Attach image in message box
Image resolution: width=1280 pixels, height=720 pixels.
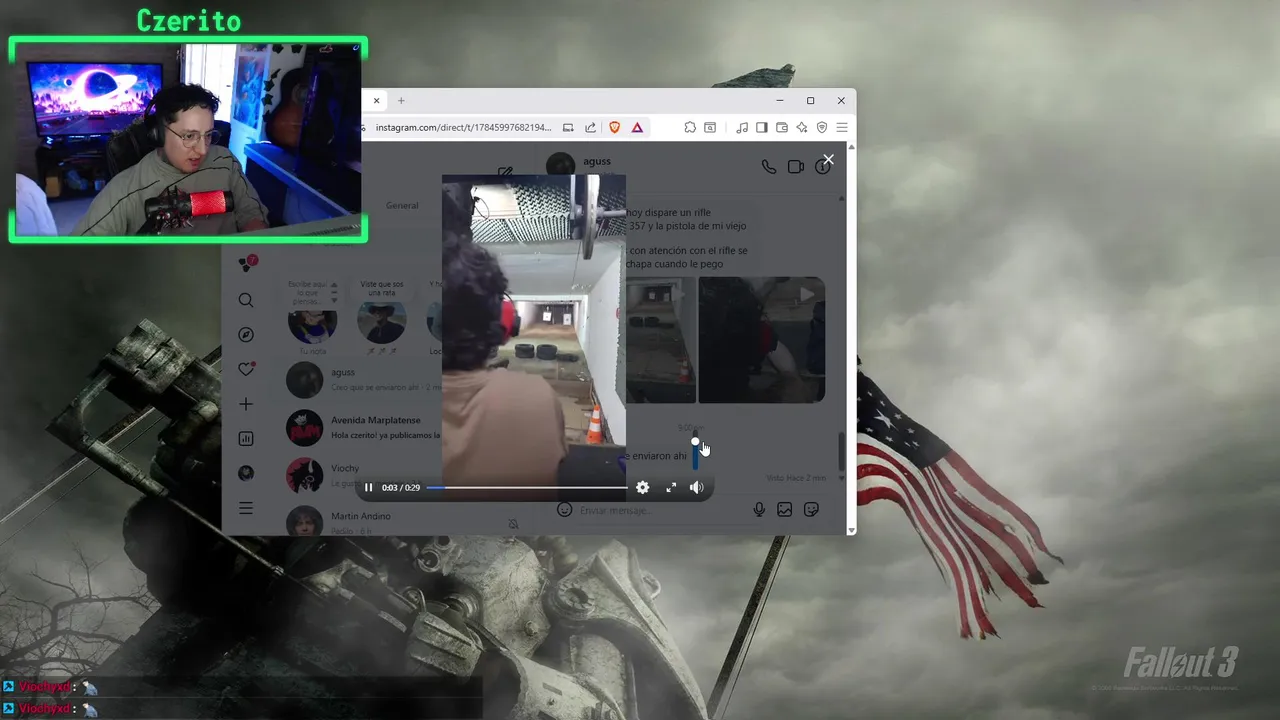(785, 510)
